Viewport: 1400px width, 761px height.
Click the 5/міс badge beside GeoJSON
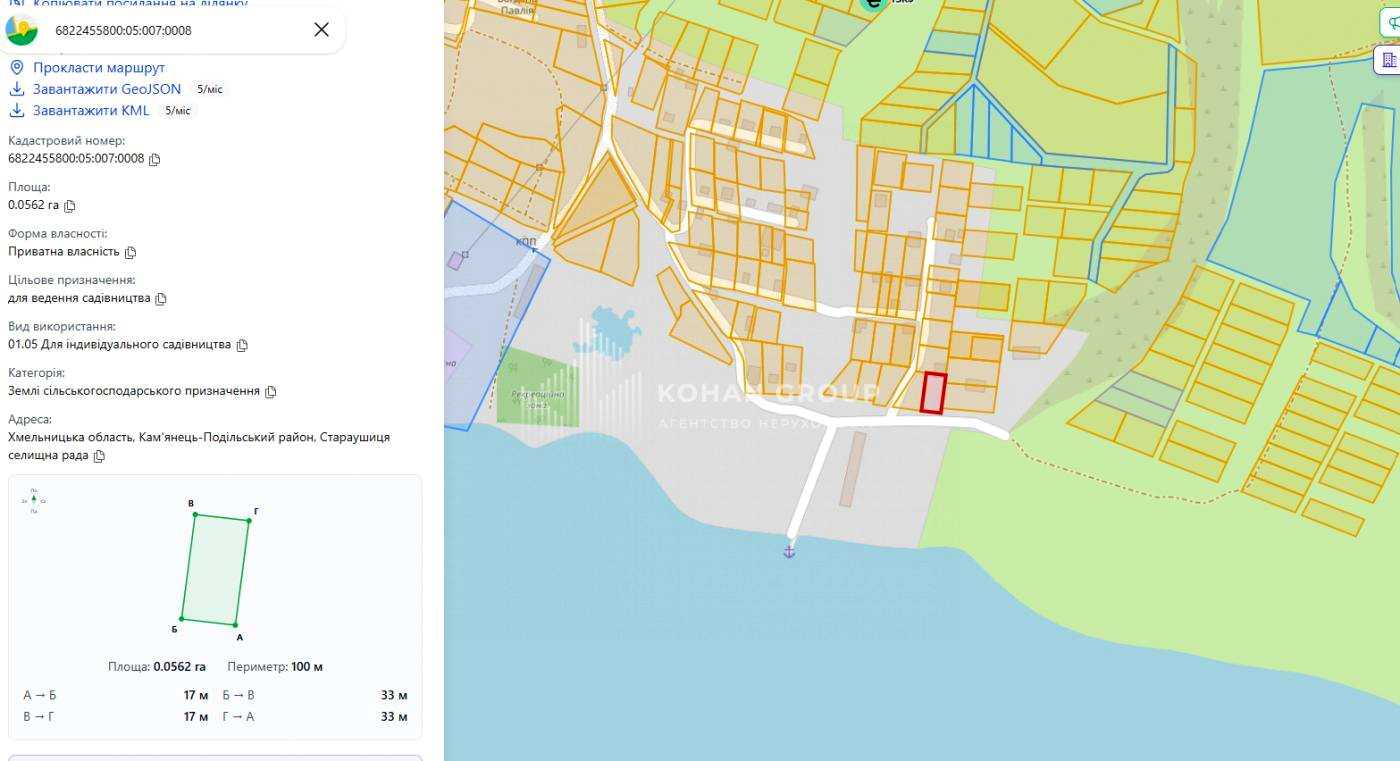tap(210, 89)
